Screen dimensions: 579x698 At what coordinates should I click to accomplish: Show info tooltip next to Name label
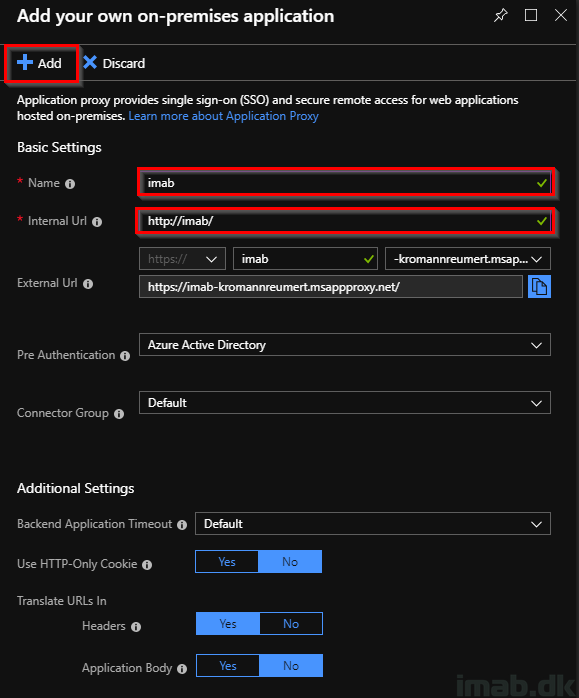point(70,184)
